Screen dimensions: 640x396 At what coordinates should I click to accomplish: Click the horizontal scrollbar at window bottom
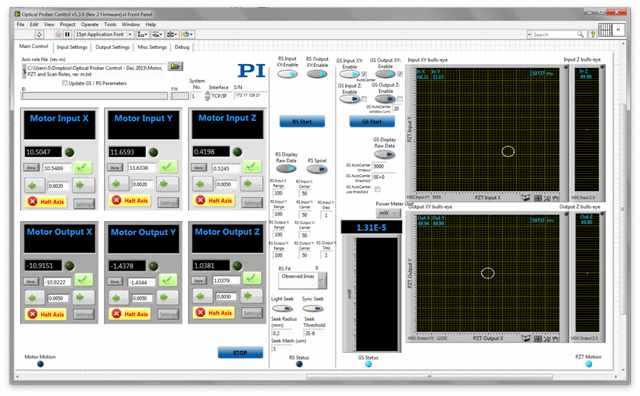[429, 376]
